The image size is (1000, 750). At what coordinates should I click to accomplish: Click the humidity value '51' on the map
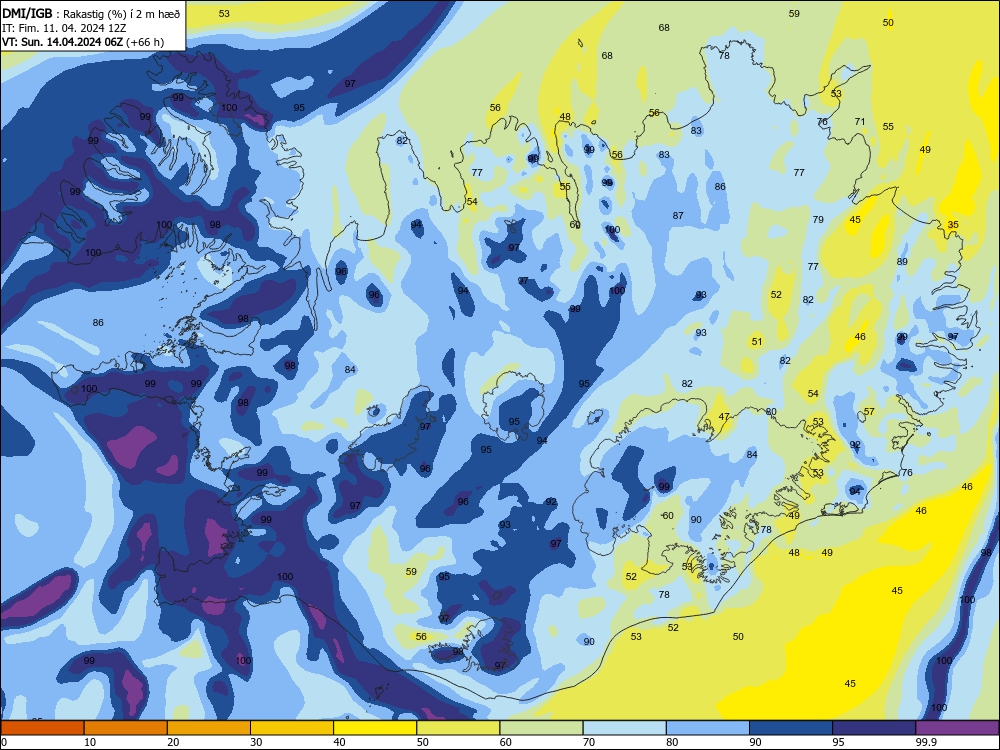756,341
